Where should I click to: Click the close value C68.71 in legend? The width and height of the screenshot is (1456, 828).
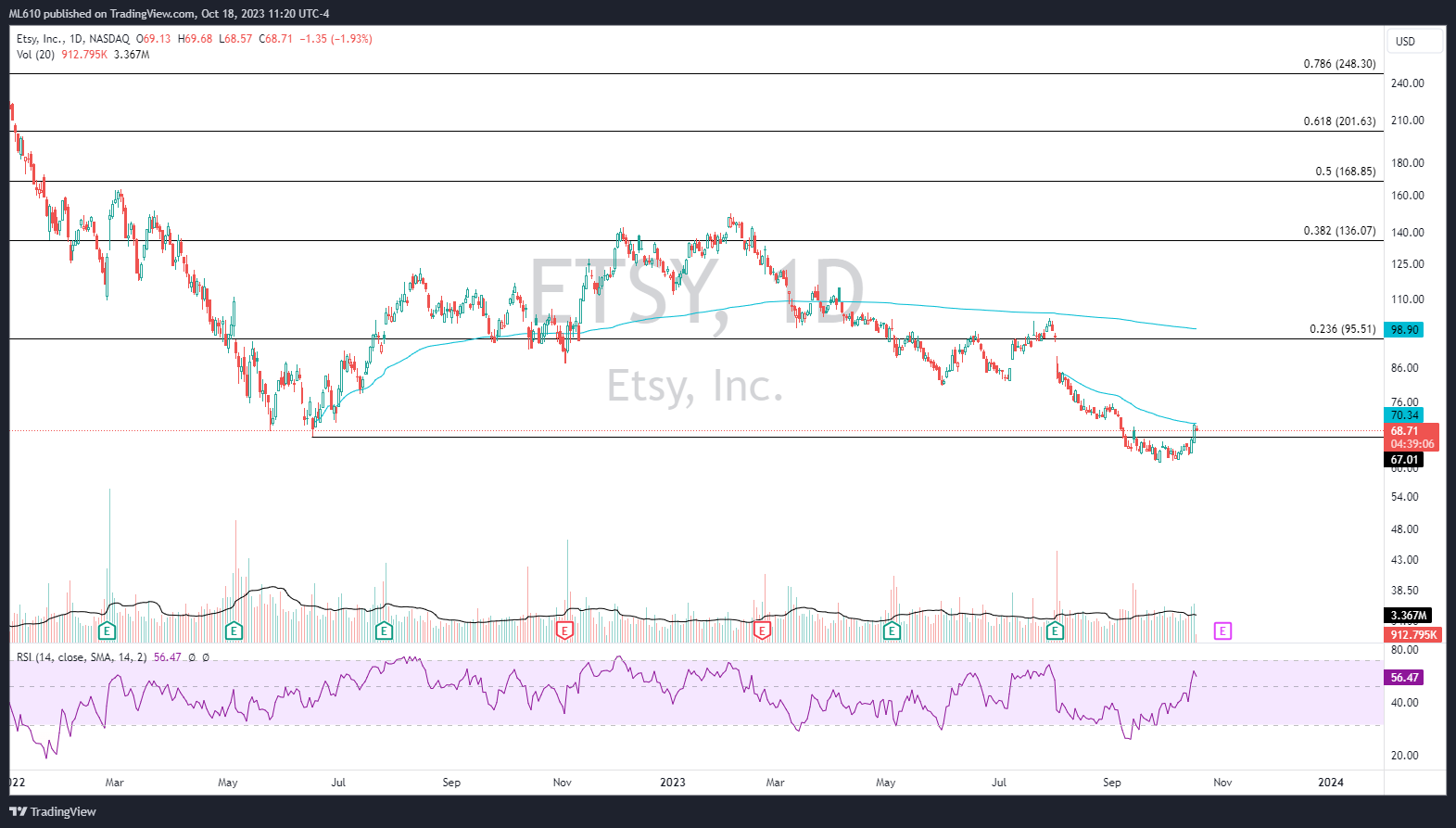275,39
